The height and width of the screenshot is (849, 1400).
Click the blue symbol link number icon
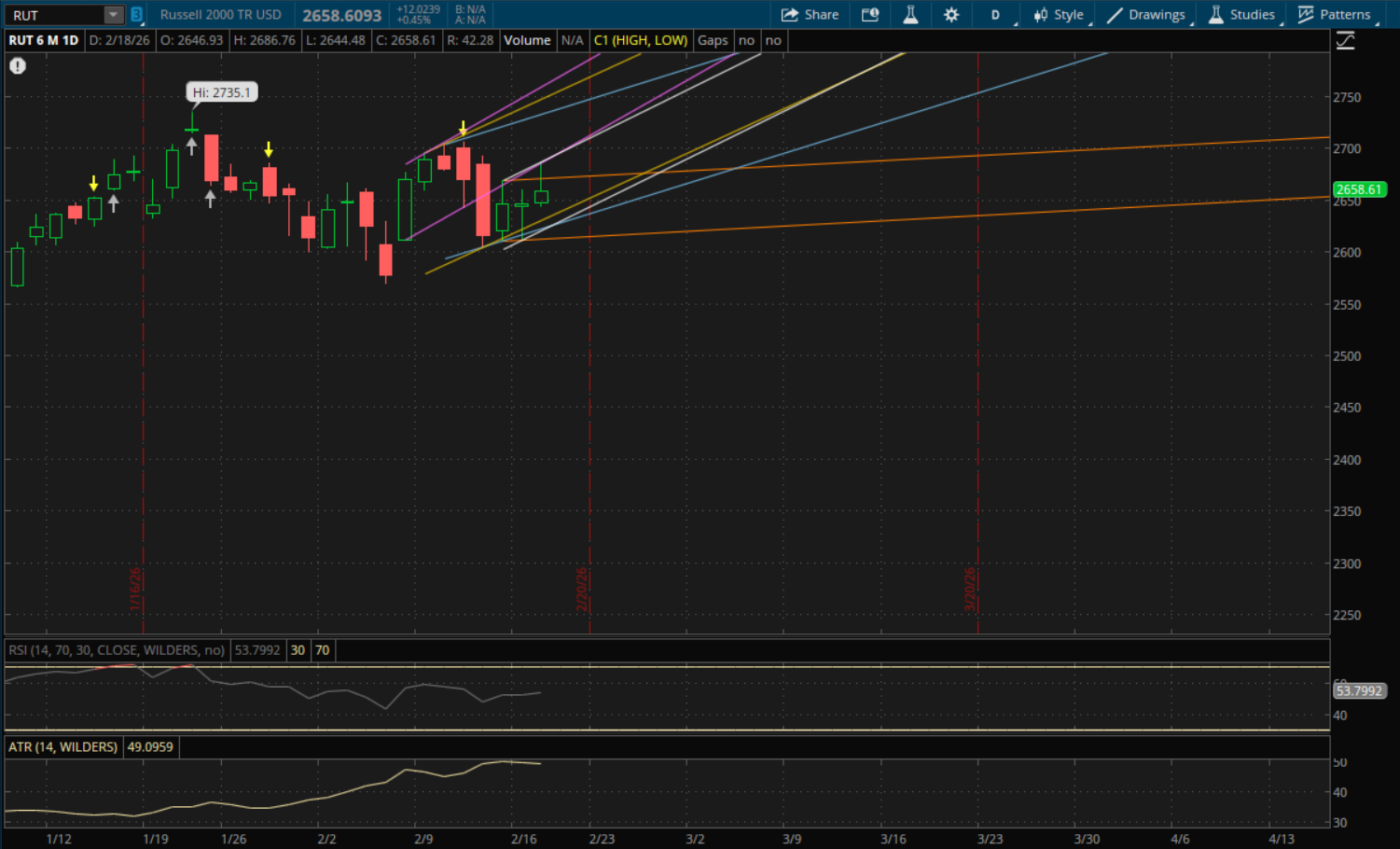click(x=136, y=15)
